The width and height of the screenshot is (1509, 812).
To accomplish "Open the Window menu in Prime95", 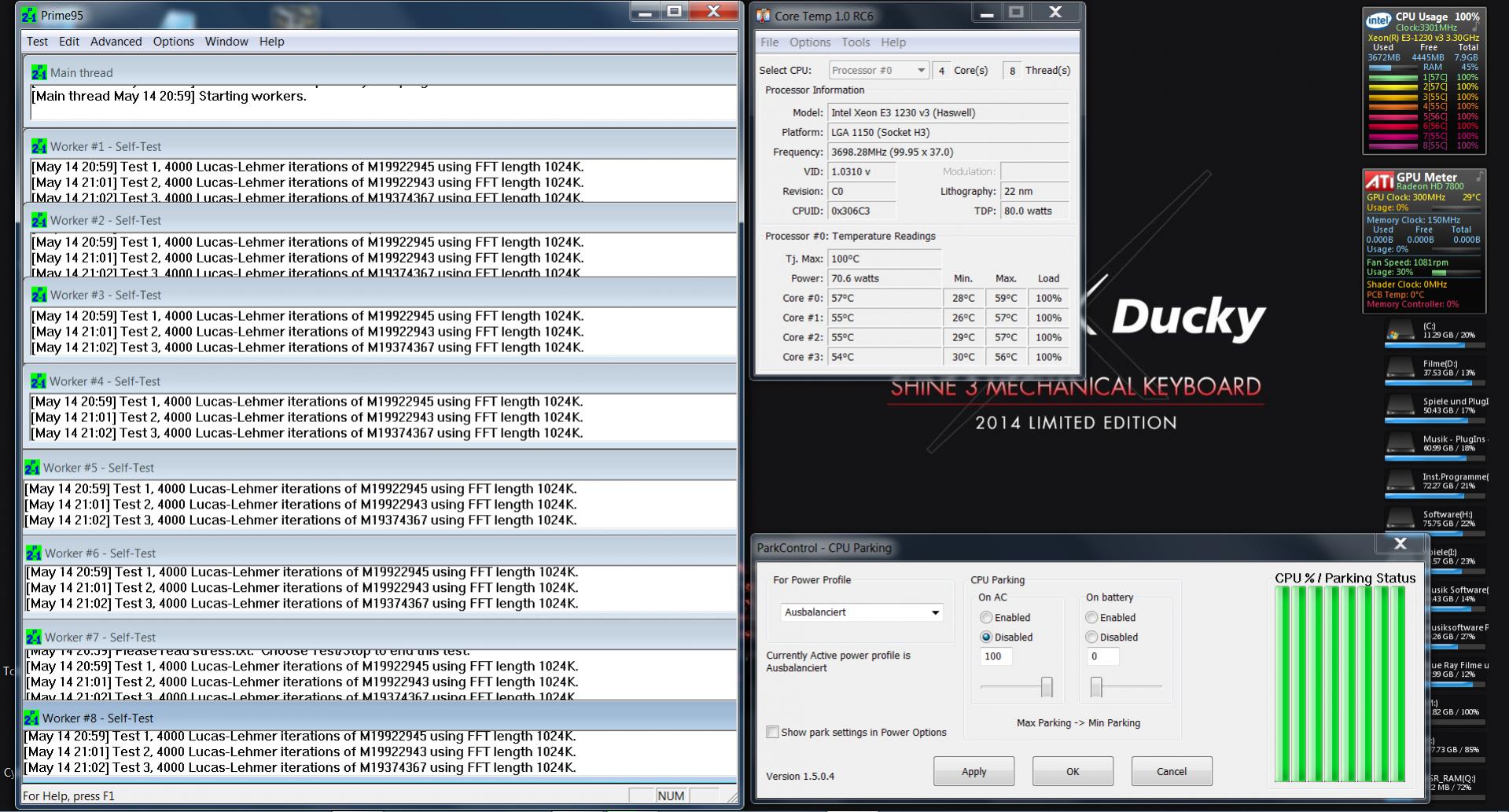I will 226,42.
